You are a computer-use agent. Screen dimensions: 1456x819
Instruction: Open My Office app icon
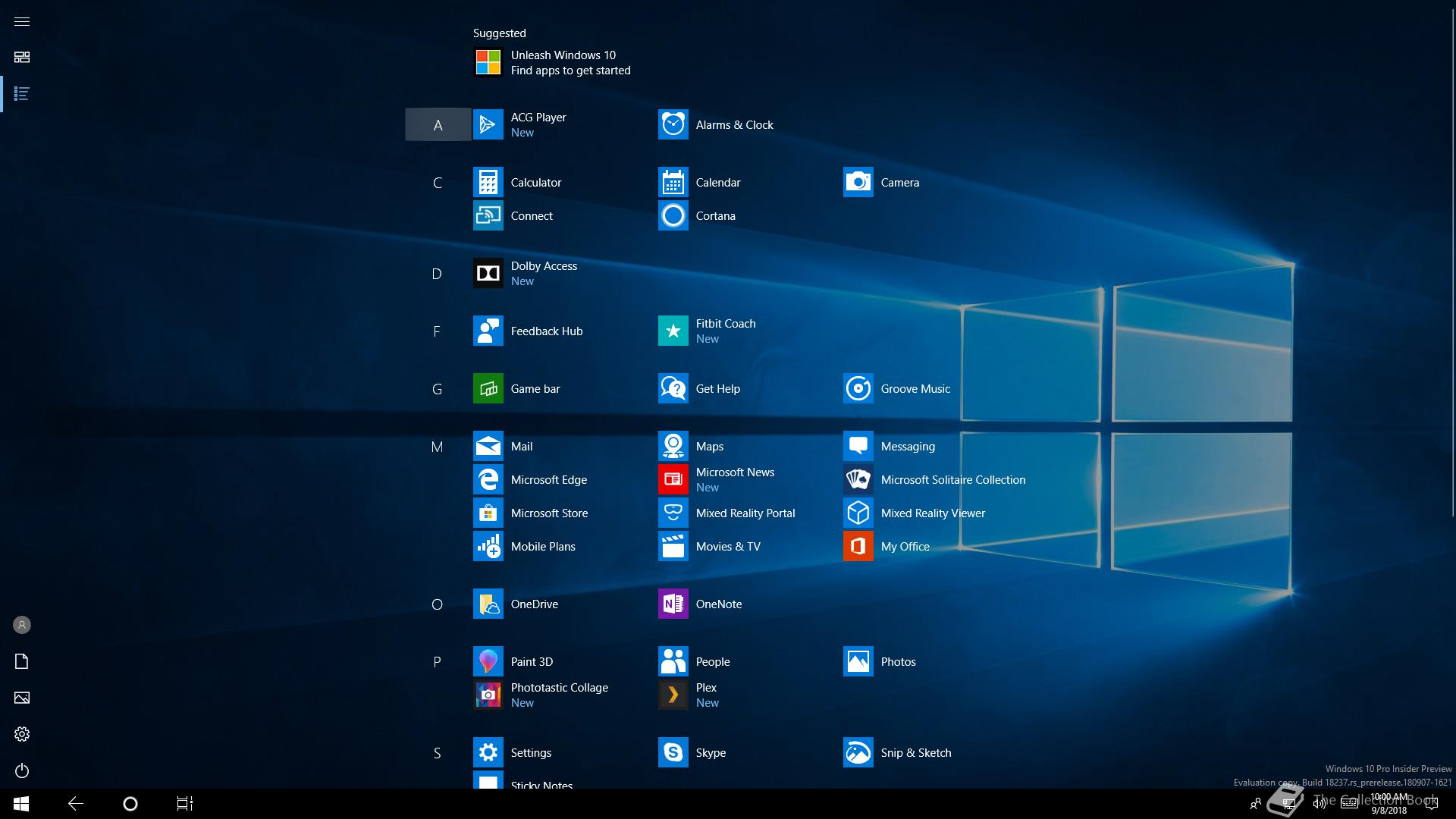(x=858, y=546)
